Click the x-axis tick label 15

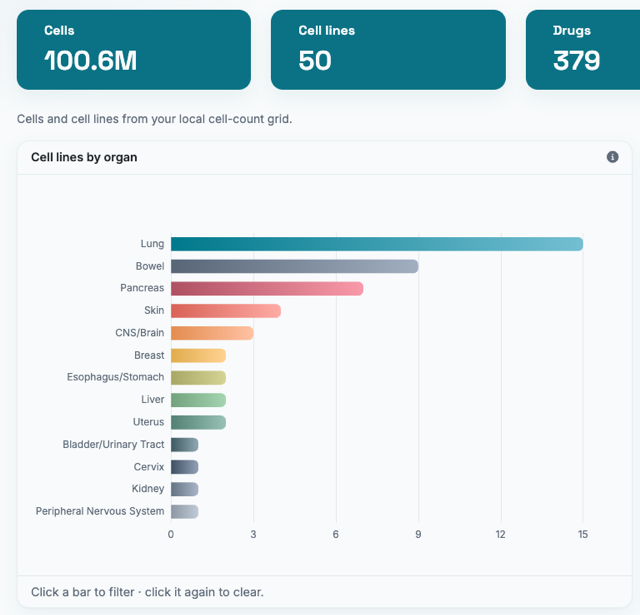pyautogui.click(x=583, y=535)
